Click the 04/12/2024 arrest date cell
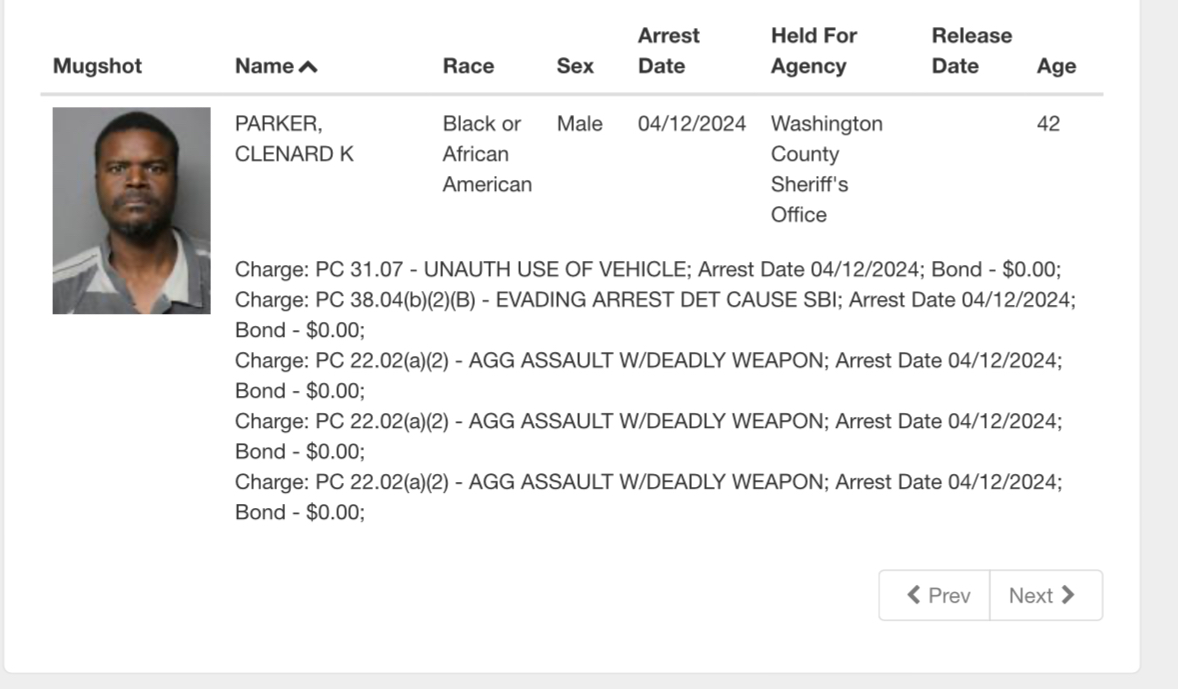The width and height of the screenshot is (1178, 689). 692,124
